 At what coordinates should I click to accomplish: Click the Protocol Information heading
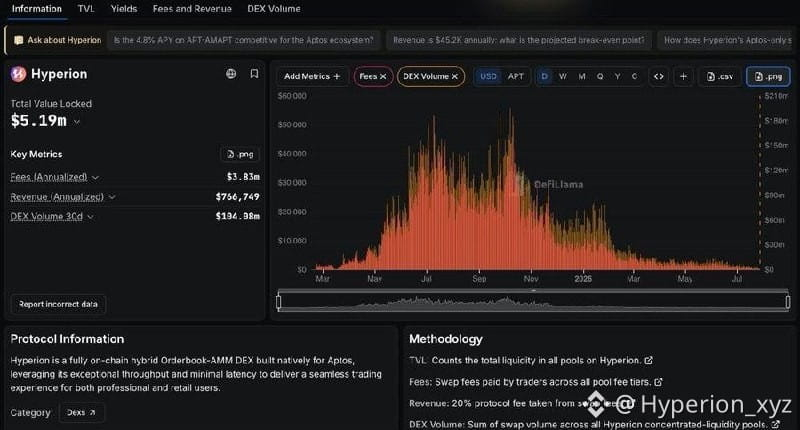(67, 339)
